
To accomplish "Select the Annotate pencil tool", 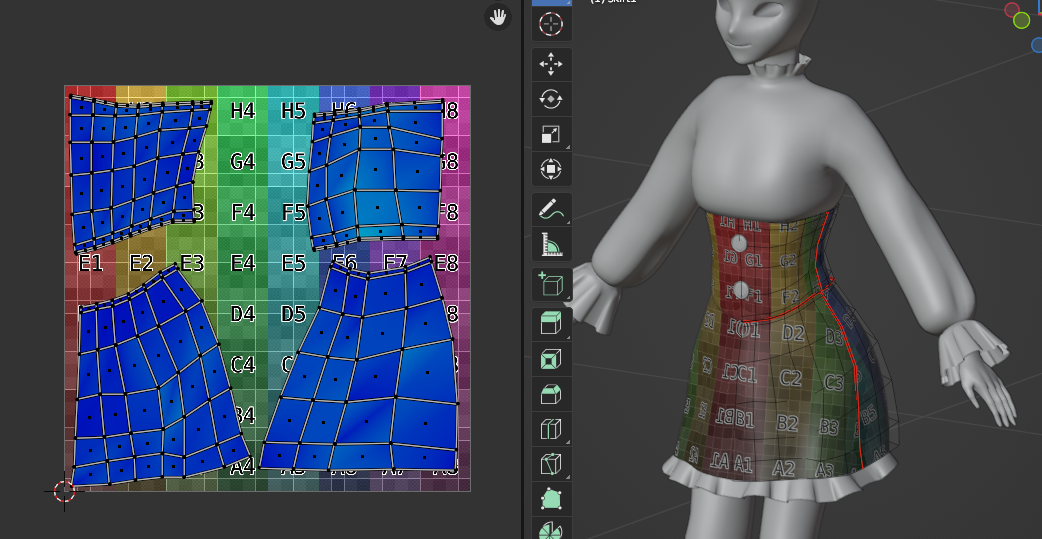I will pos(552,210).
